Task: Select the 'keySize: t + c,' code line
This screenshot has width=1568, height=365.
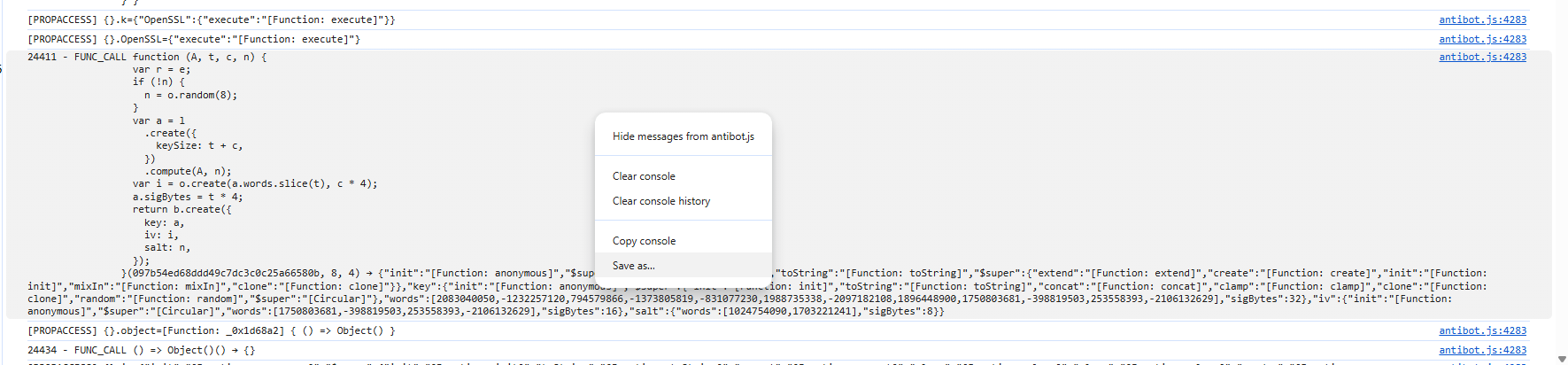Action: click(x=199, y=146)
